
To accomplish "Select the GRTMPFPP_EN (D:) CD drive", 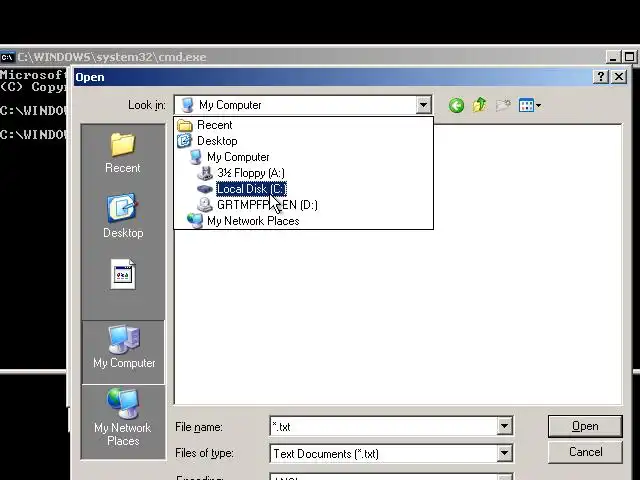I will [267, 205].
